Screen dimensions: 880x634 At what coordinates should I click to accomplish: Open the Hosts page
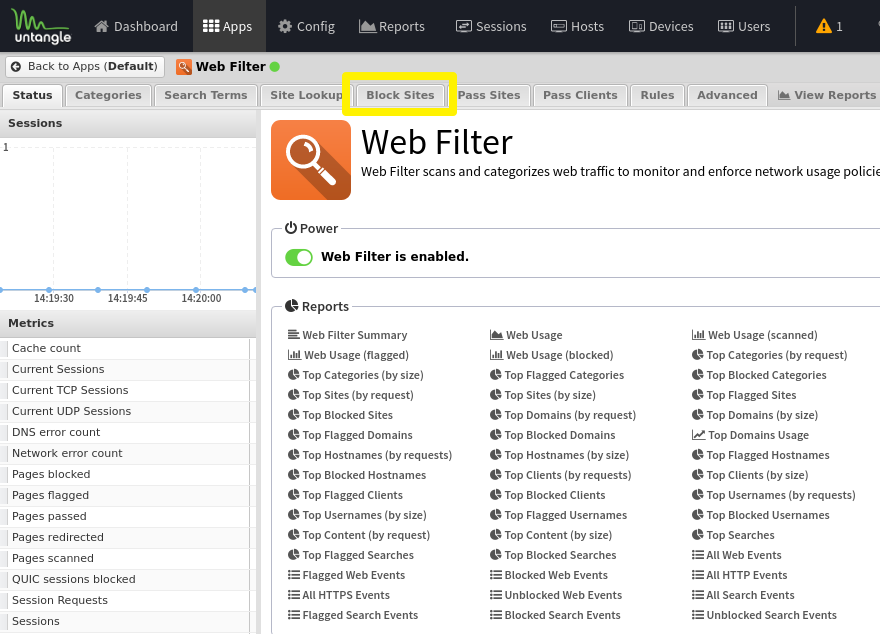coord(578,26)
